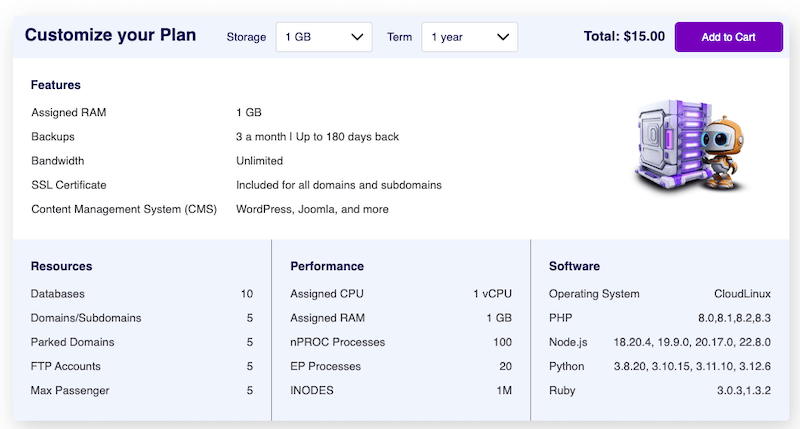Select the Backups feature row label
Viewport: 800px width, 429px height.
pos(53,137)
